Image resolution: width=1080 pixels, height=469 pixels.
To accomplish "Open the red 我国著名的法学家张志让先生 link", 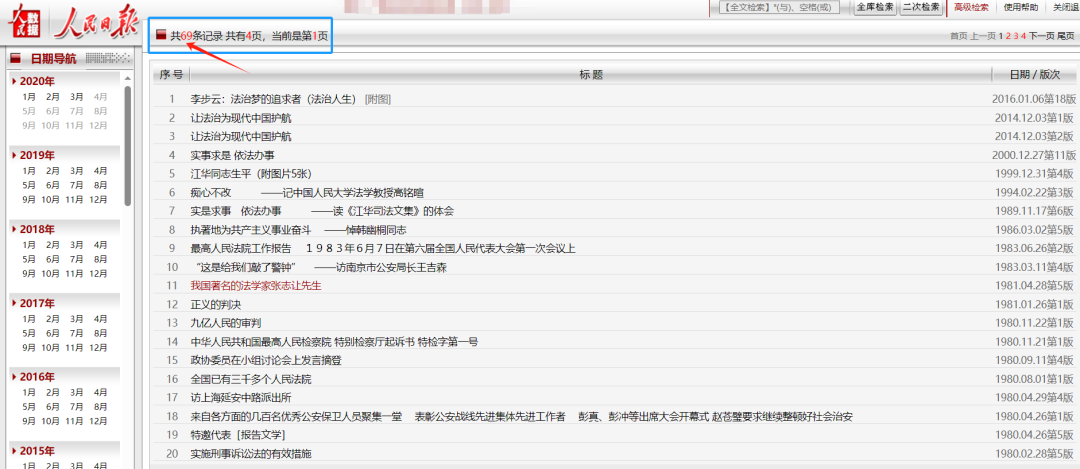I will pyautogui.click(x=256, y=286).
